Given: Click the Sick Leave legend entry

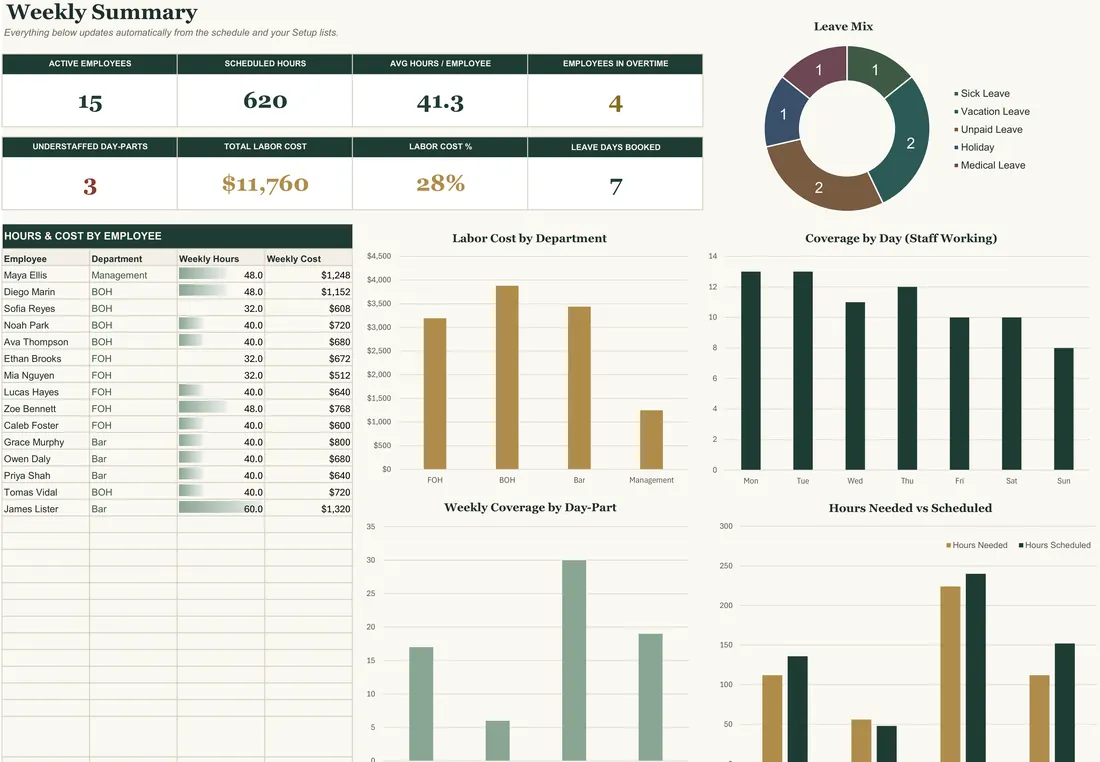Looking at the screenshot, I should coord(982,93).
